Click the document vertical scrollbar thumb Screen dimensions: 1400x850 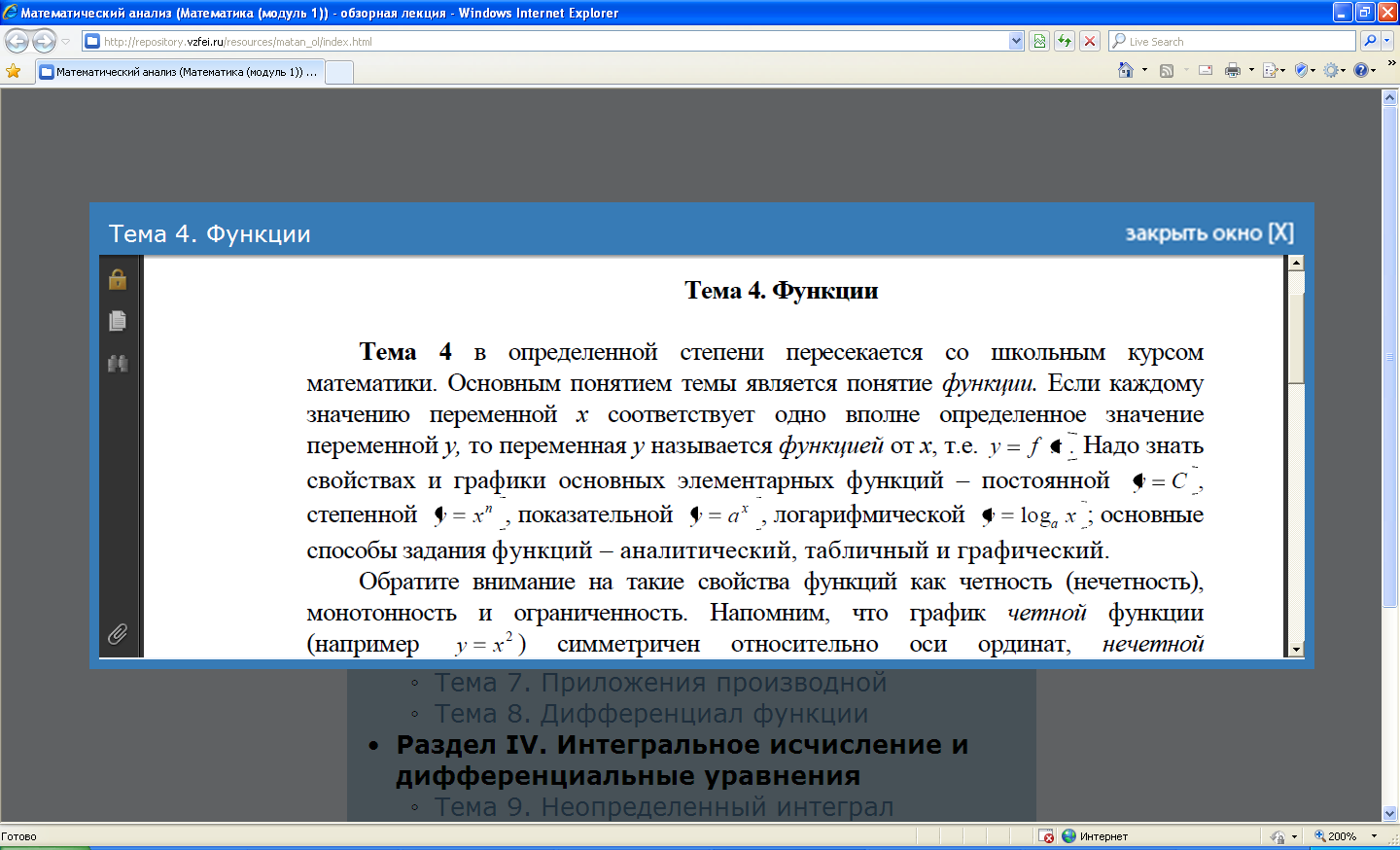coord(1296,337)
